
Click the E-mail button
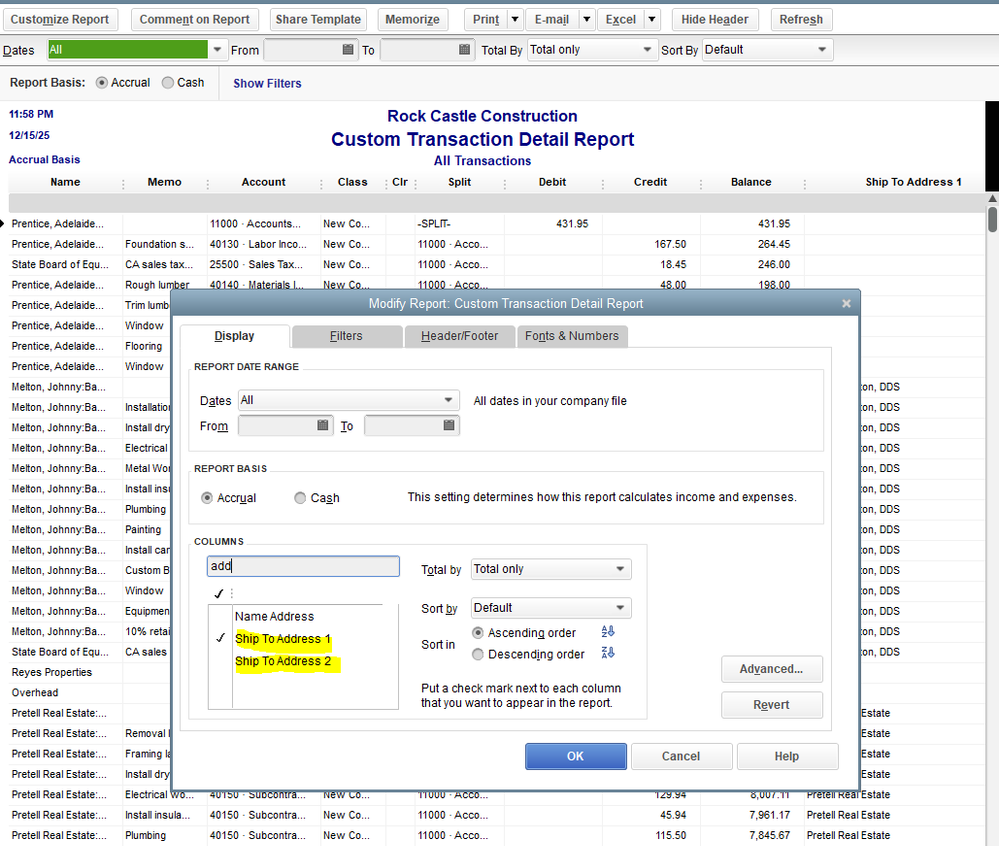(552, 20)
